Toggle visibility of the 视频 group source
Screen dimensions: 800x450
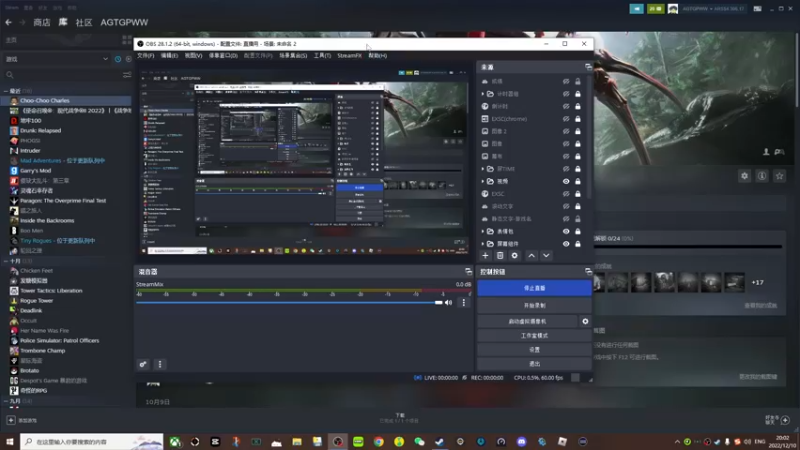(x=566, y=181)
